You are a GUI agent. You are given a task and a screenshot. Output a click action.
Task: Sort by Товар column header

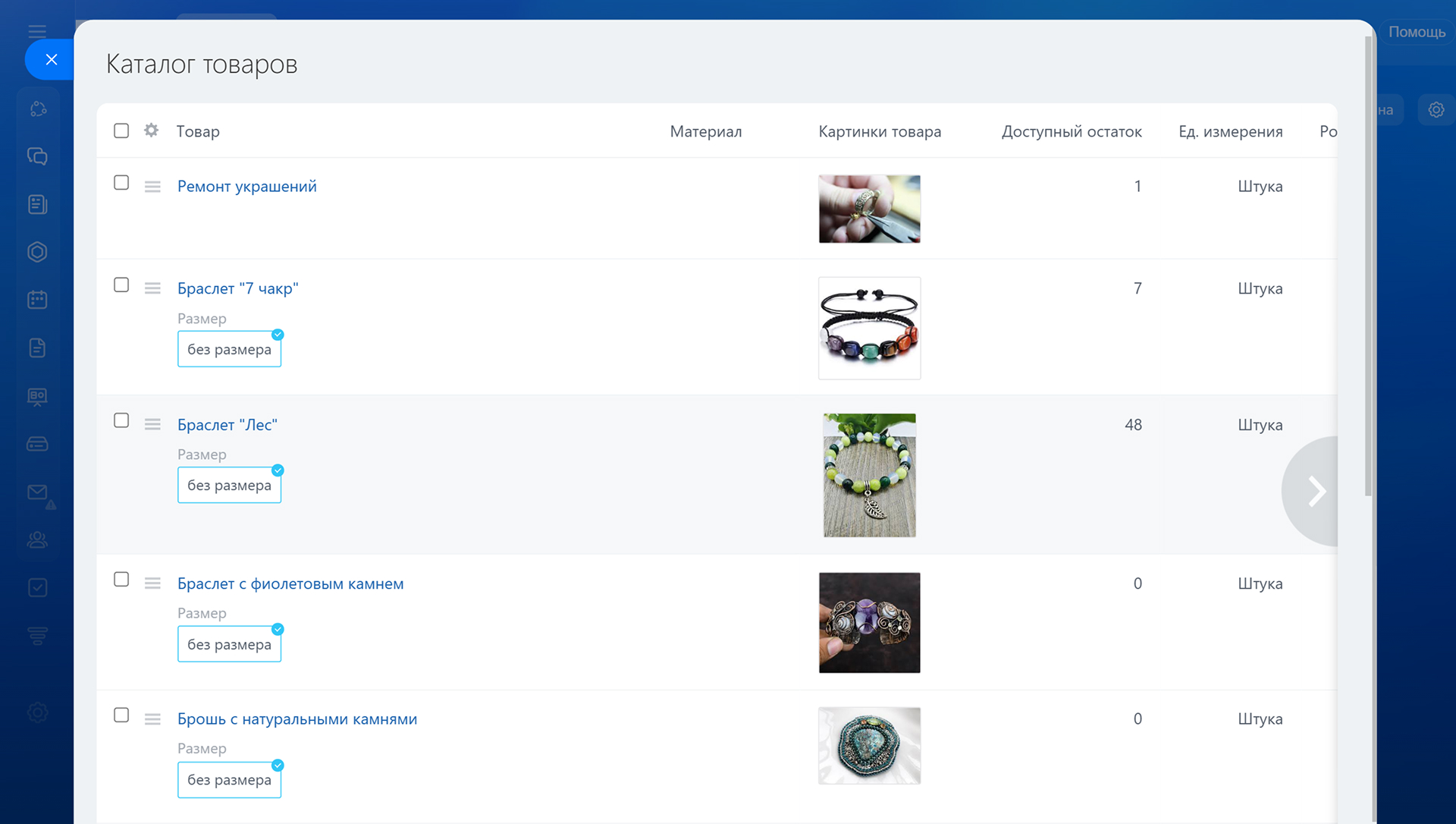click(198, 131)
